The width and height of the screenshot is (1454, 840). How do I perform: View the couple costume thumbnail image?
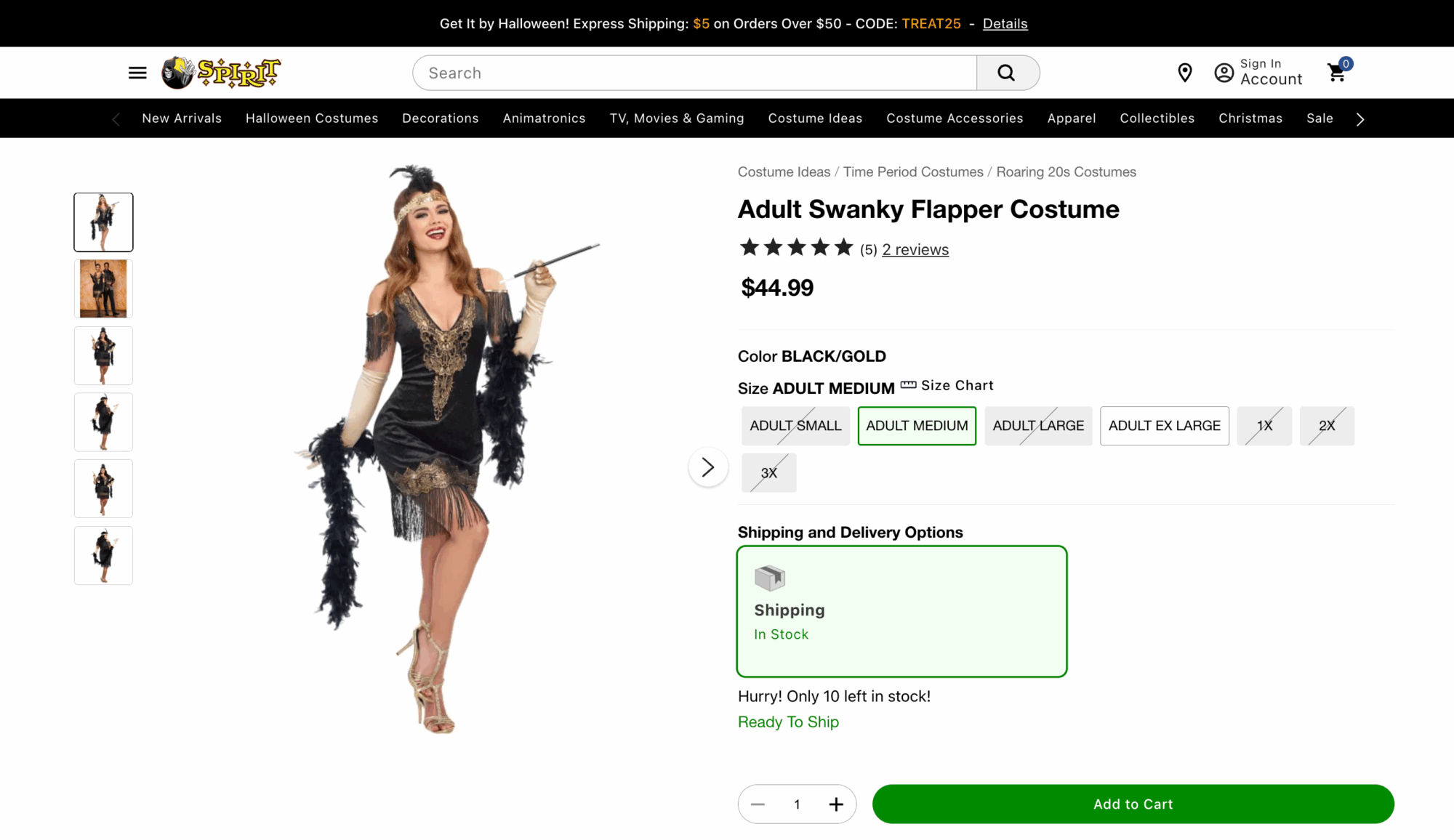tap(103, 288)
